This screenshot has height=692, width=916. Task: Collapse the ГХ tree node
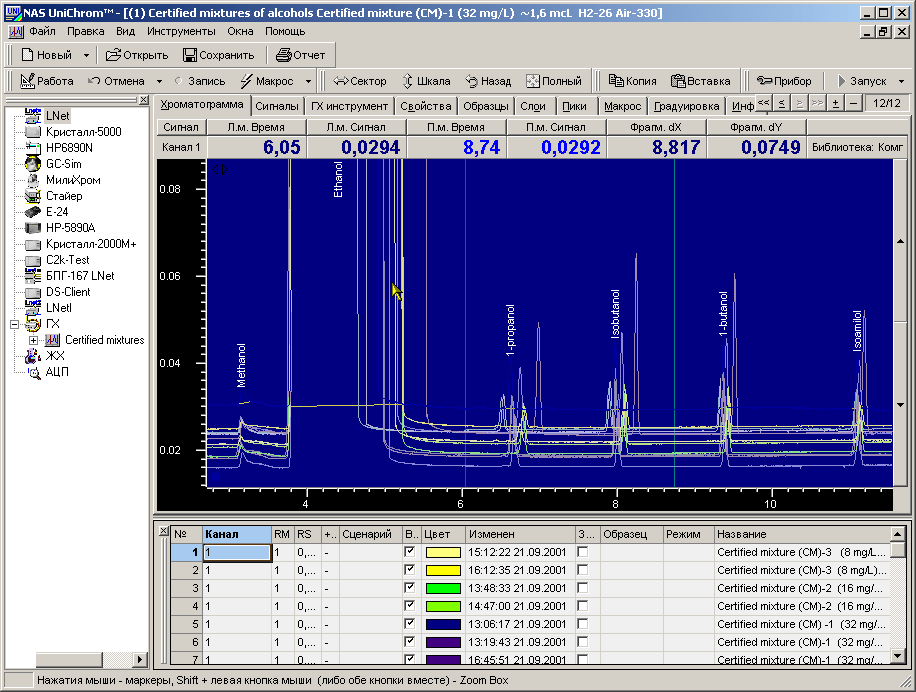(15, 324)
